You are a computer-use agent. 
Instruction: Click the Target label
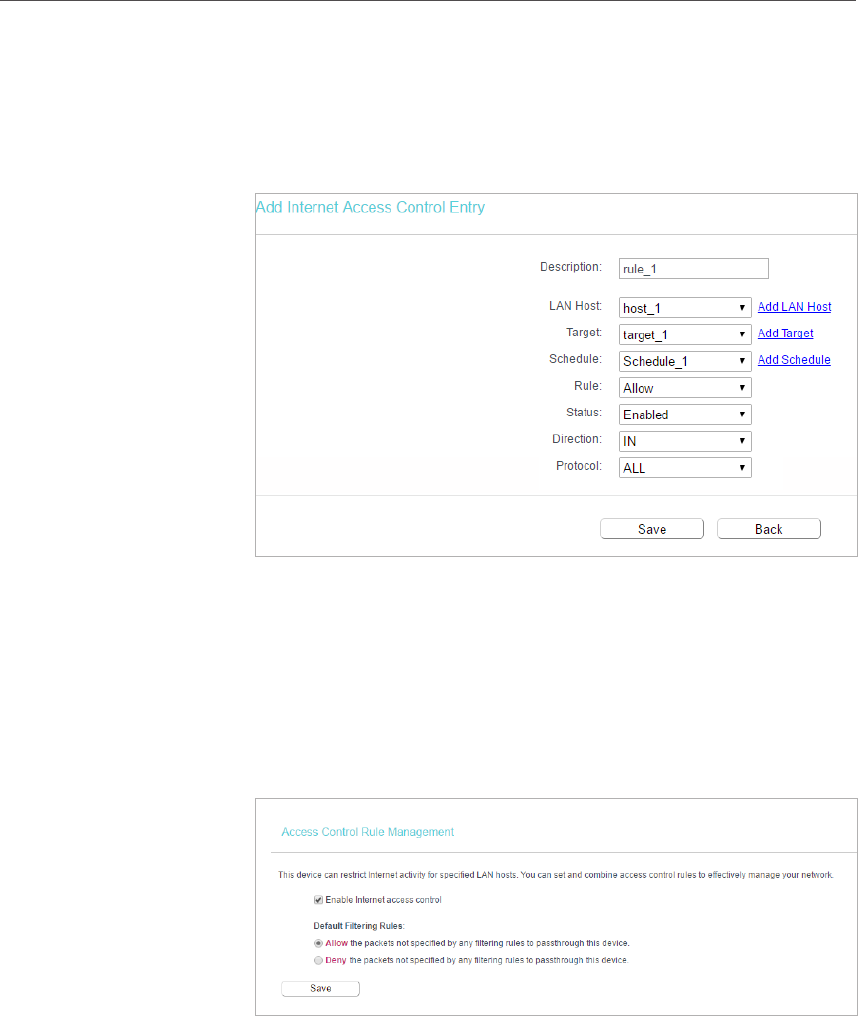(x=584, y=332)
